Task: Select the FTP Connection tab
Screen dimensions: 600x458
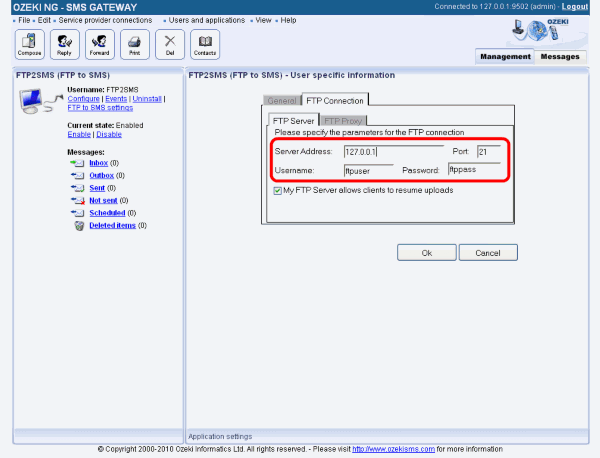Action: (x=335, y=101)
